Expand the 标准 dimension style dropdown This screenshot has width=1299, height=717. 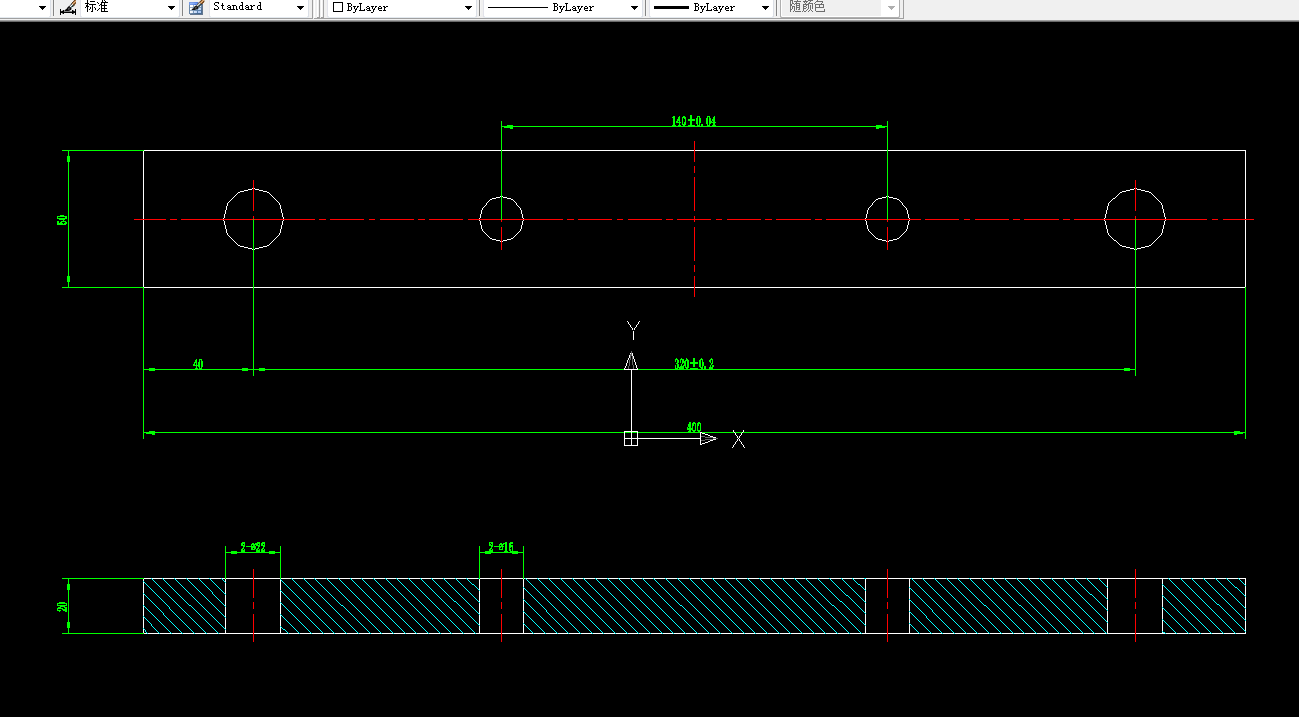click(x=170, y=8)
